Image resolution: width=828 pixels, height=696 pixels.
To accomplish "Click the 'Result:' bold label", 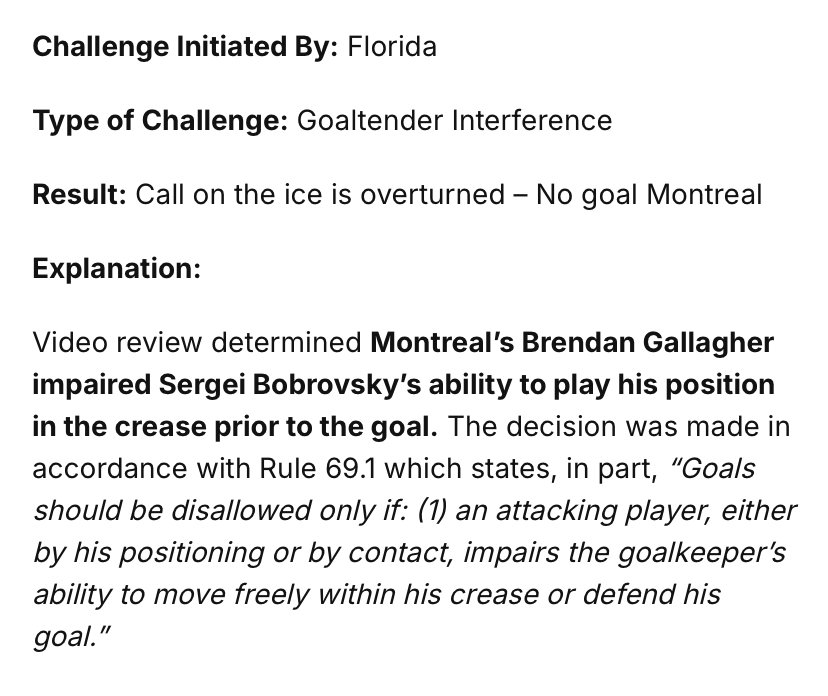I will [x=79, y=194].
